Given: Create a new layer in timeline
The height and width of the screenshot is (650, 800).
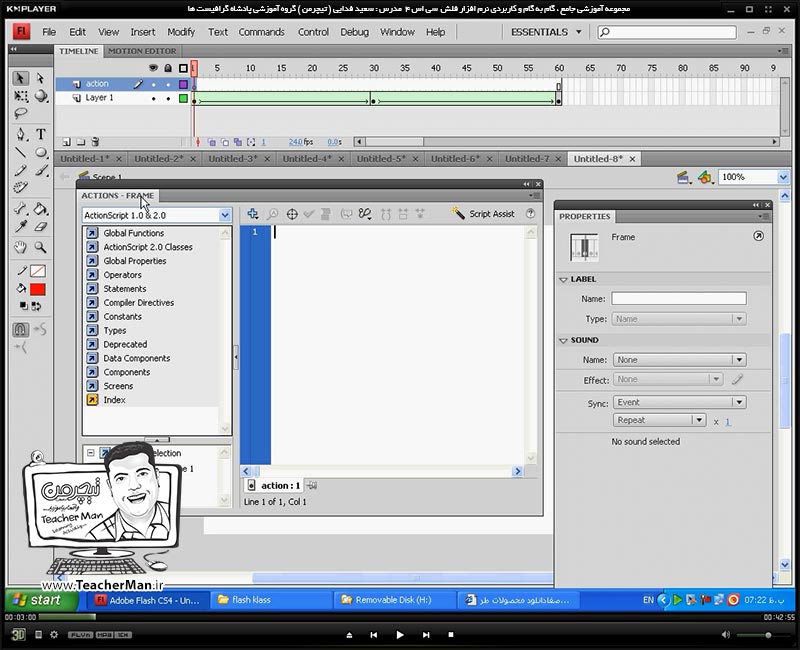Looking at the screenshot, I should click(x=66, y=142).
